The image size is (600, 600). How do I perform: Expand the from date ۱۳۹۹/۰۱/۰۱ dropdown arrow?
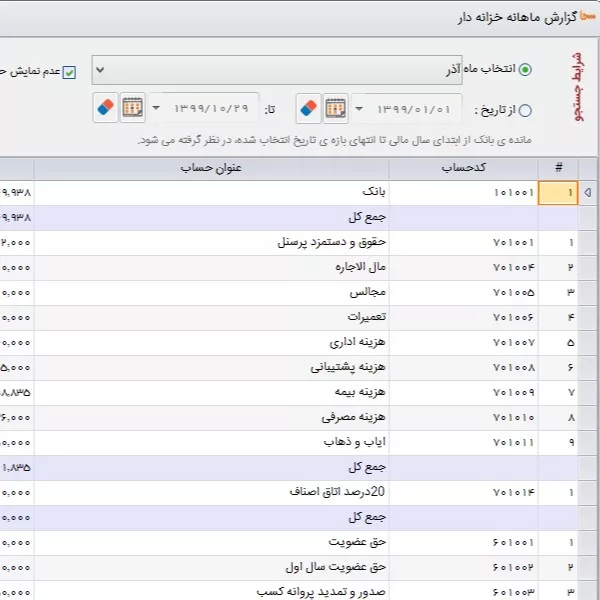[x=359, y=109]
